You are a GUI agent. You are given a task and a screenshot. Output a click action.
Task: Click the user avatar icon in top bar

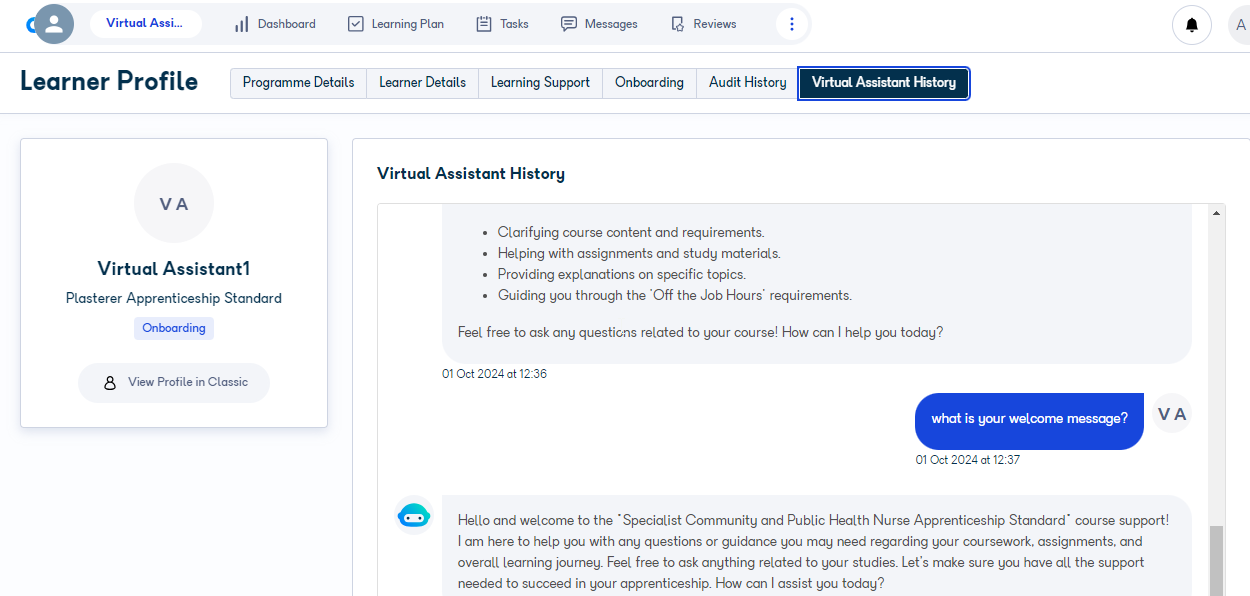pyautogui.click(x=55, y=24)
